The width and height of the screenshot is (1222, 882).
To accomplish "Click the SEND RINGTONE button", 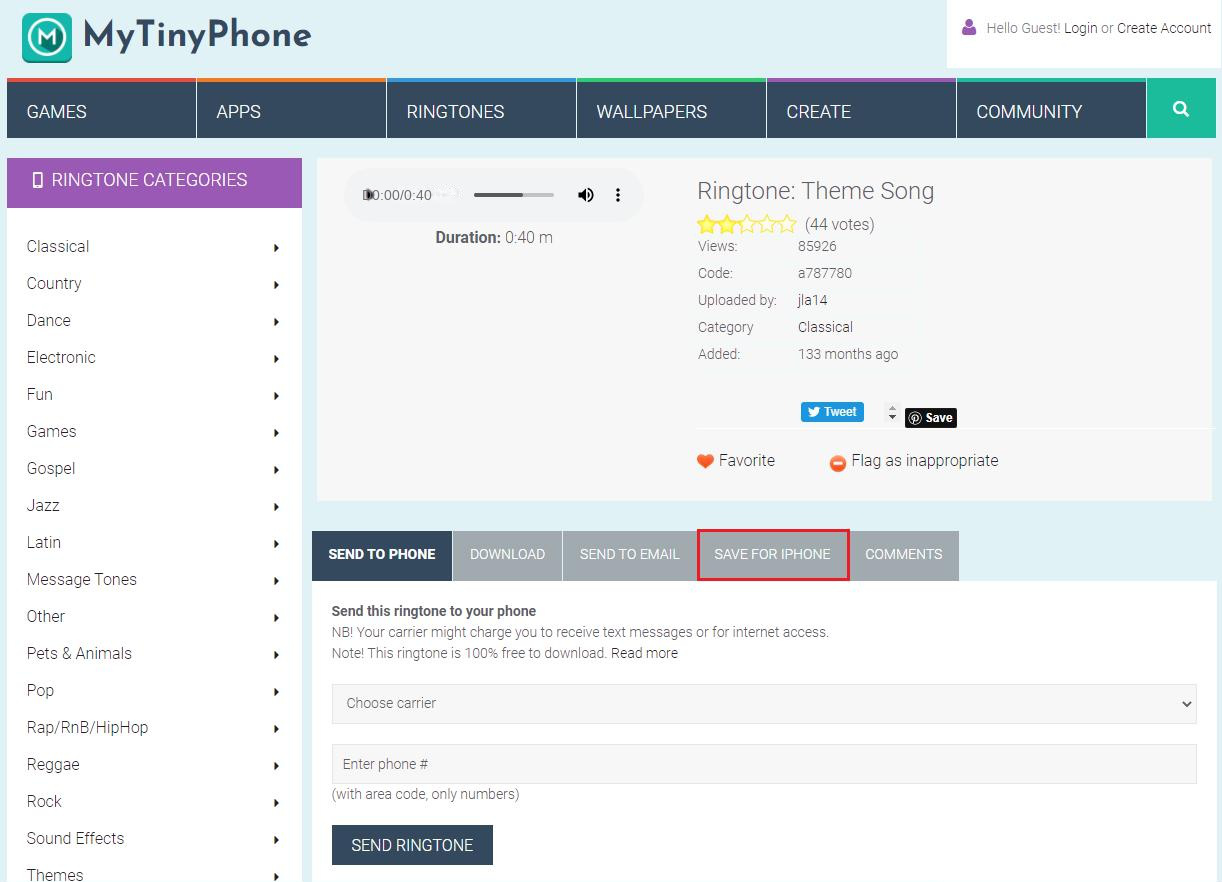I will (412, 845).
